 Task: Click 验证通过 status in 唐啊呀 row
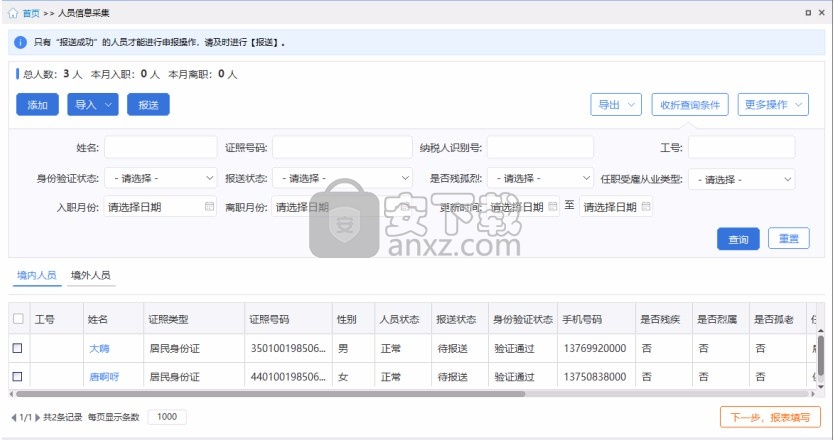[514, 377]
